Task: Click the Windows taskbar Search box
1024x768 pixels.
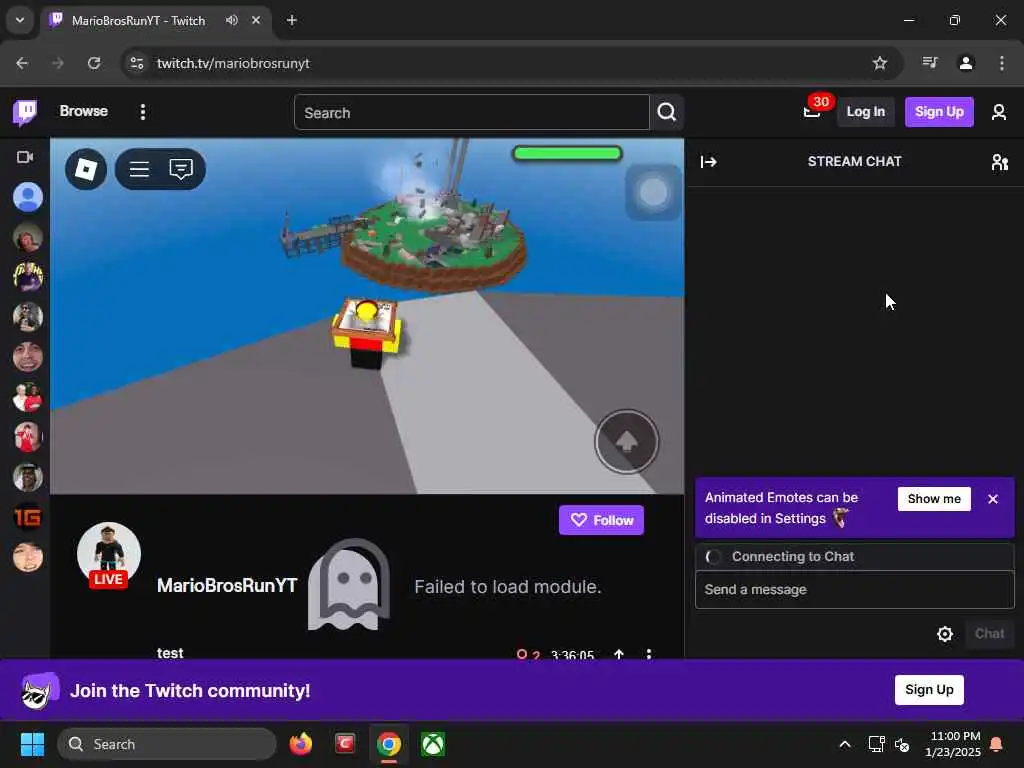Action: [x=167, y=744]
